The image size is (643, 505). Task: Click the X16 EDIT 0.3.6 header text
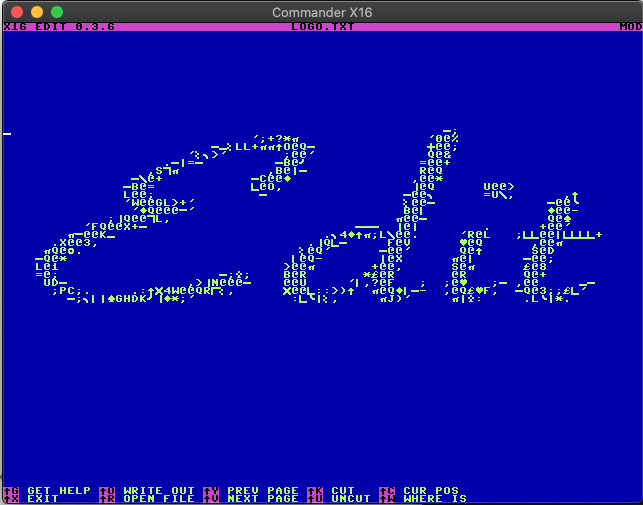[x=59, y=27]
